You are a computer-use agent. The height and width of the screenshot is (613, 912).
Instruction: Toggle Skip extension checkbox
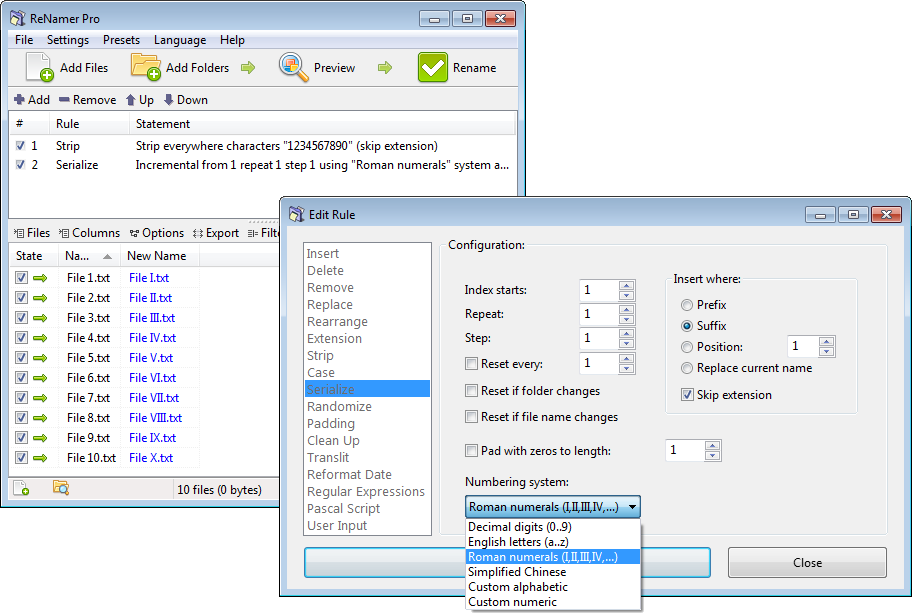tap(687, 395)
